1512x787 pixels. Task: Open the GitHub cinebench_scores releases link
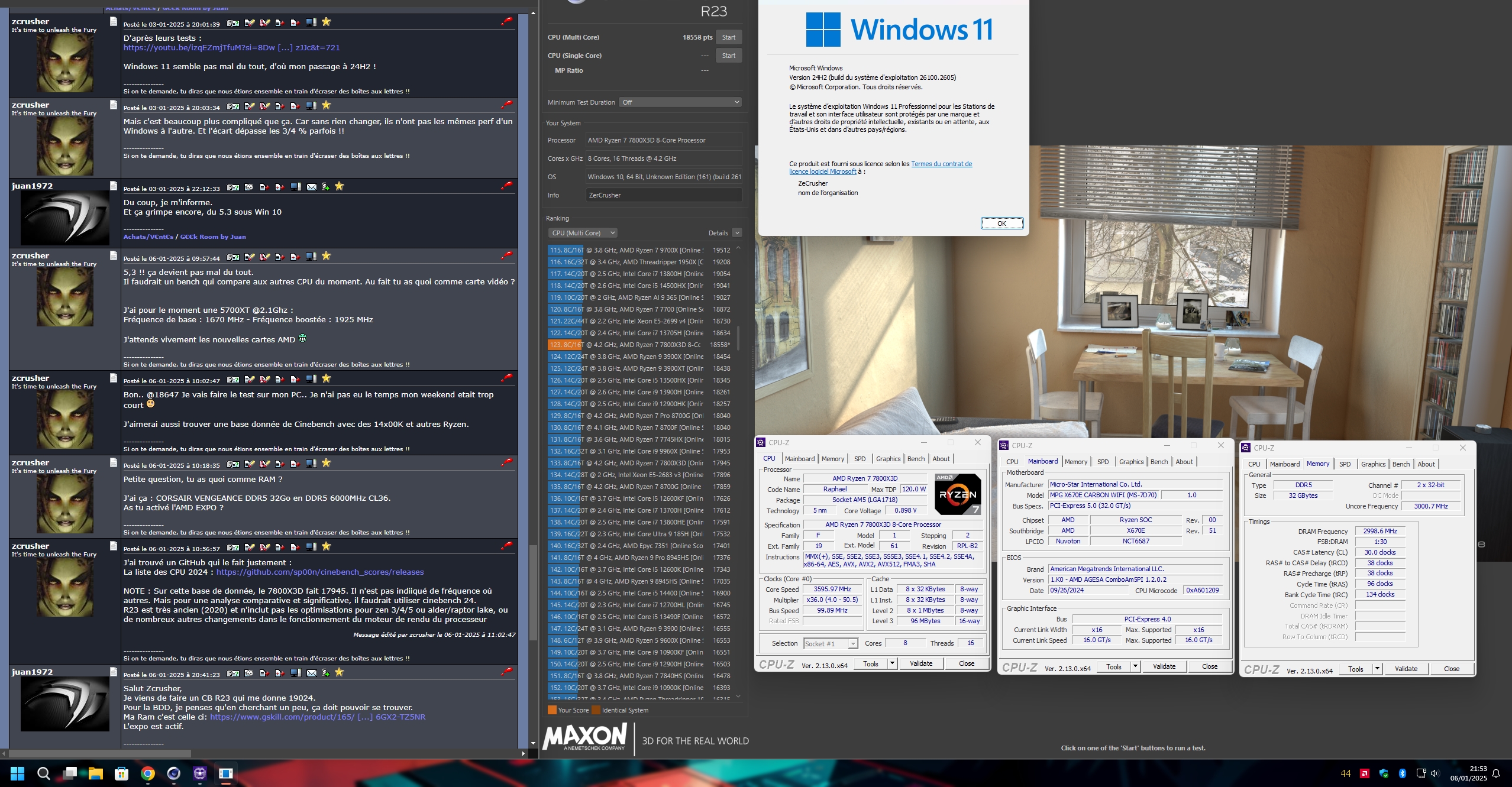(x=319, y=572)
